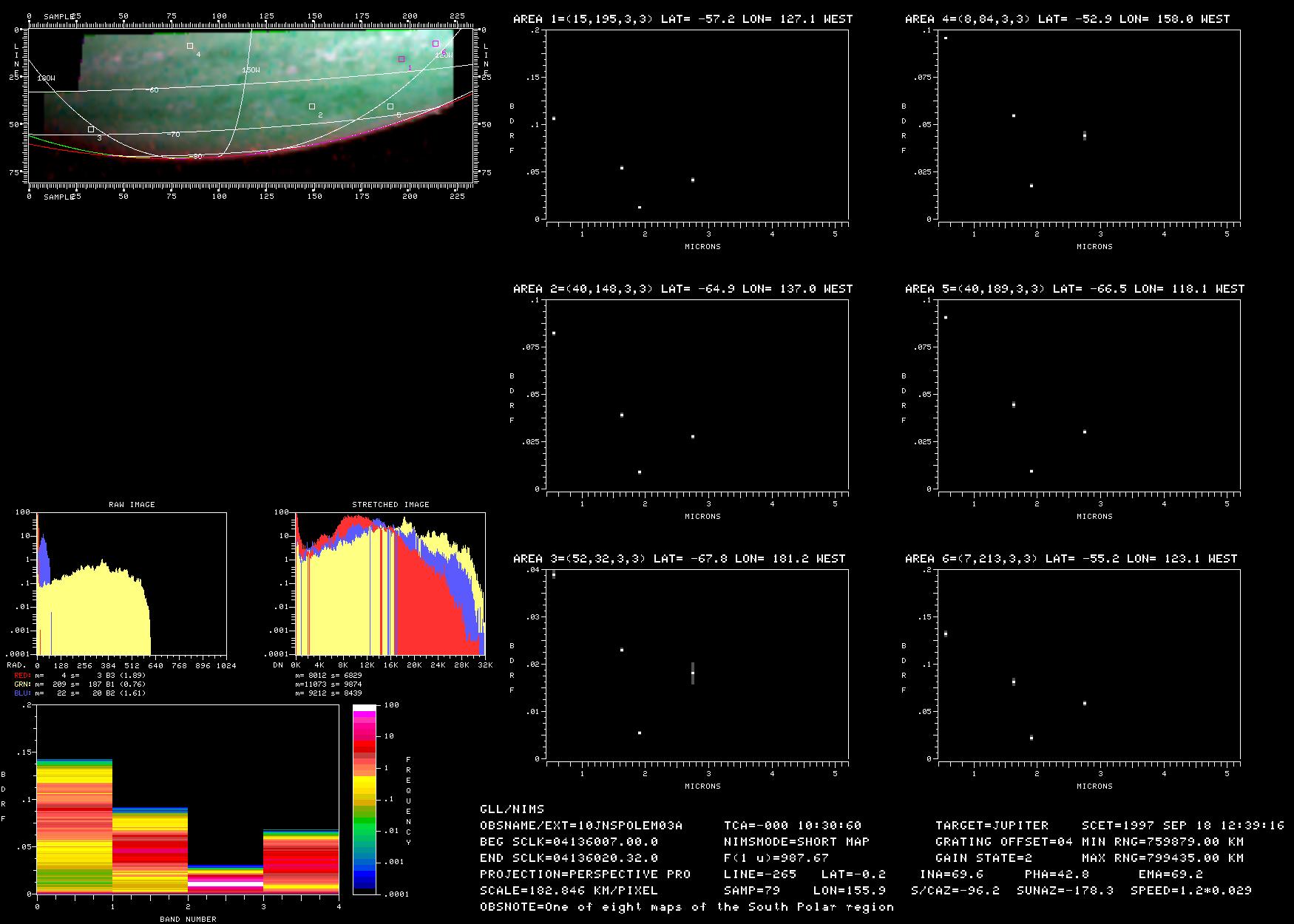Screen dimensions: 1294x924
Task: Click the OBSNAME/EXT=10JNSPOLEM03A text
Action: [x=581, y=825]
